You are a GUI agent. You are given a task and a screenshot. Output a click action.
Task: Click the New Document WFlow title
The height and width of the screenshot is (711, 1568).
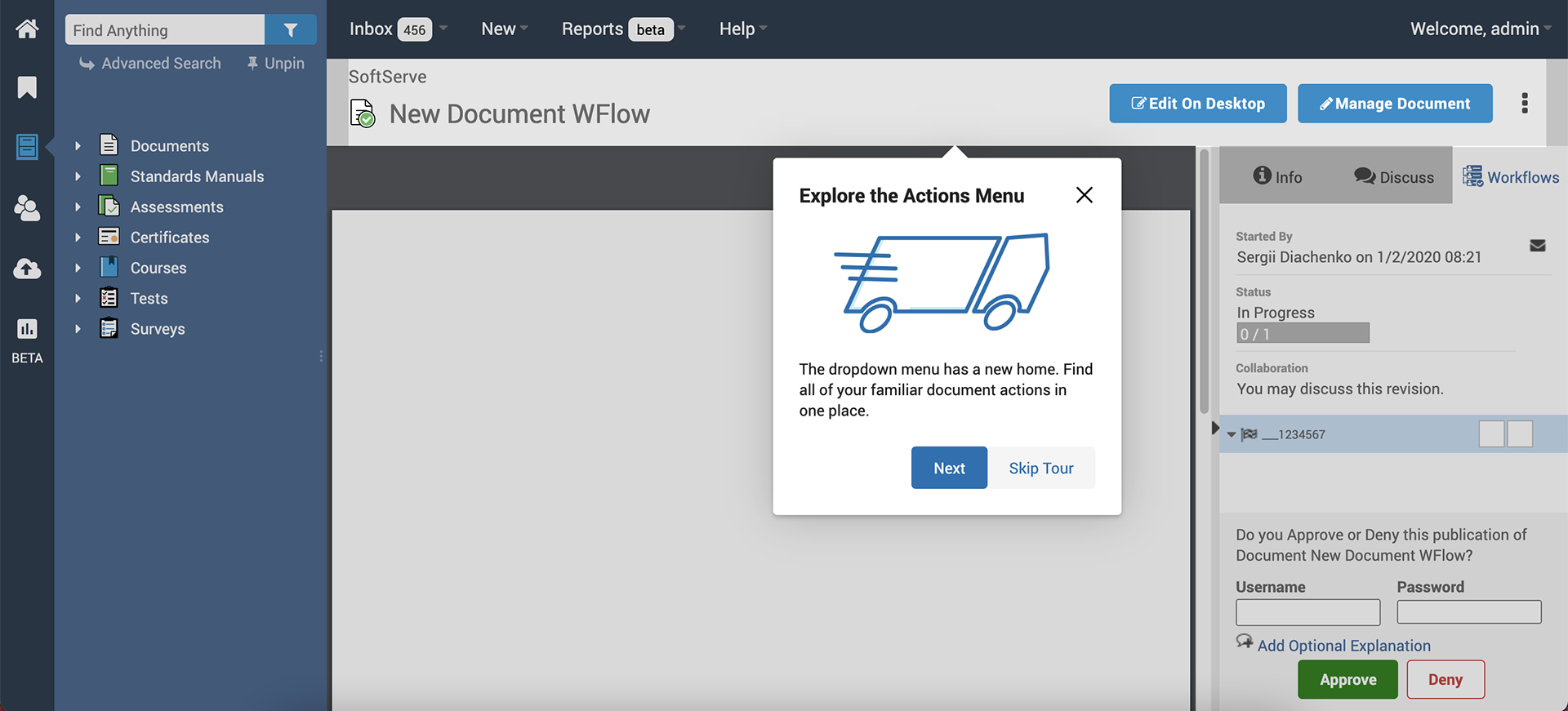pyautogui.click(x=519, y=114)
